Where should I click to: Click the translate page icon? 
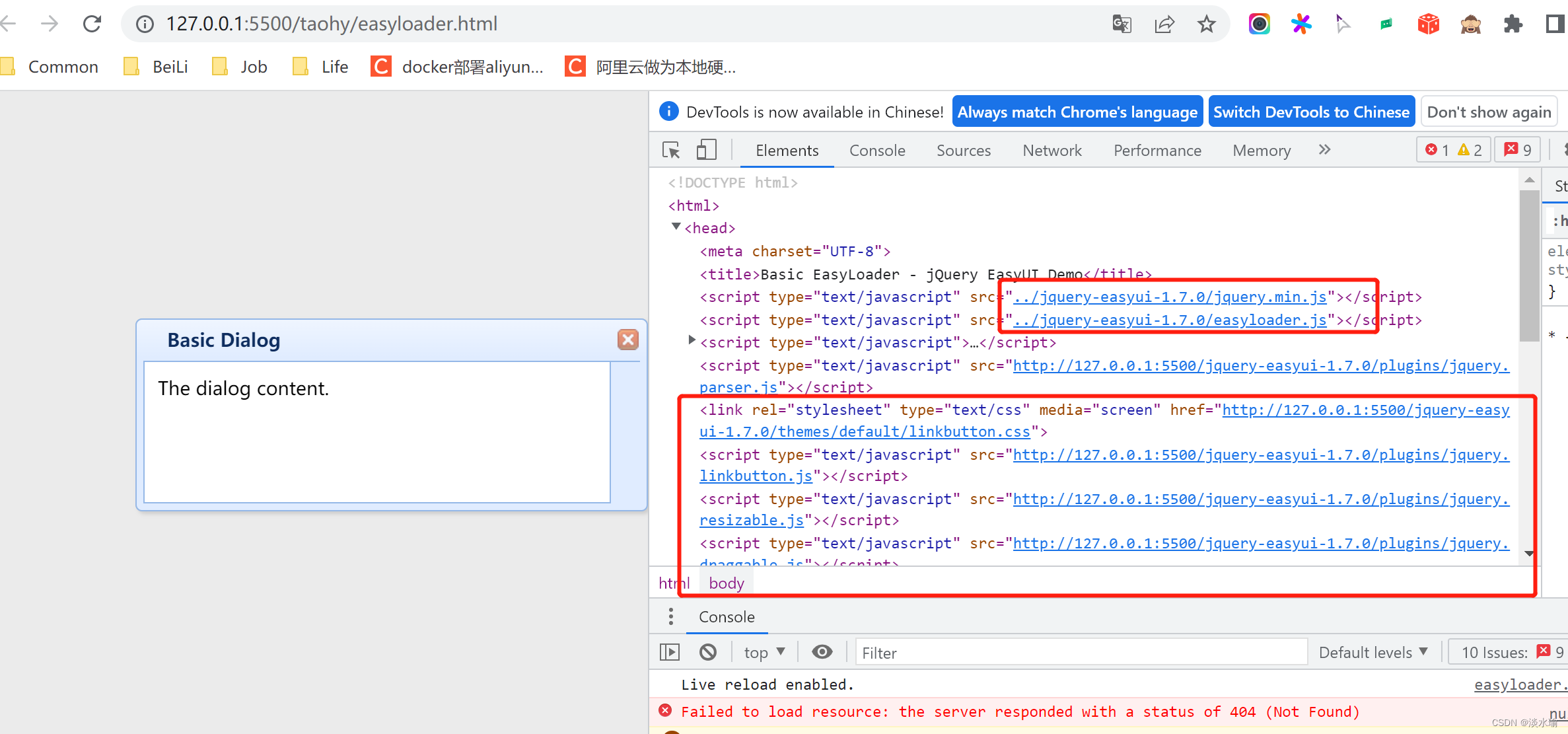coord(1122,24)
